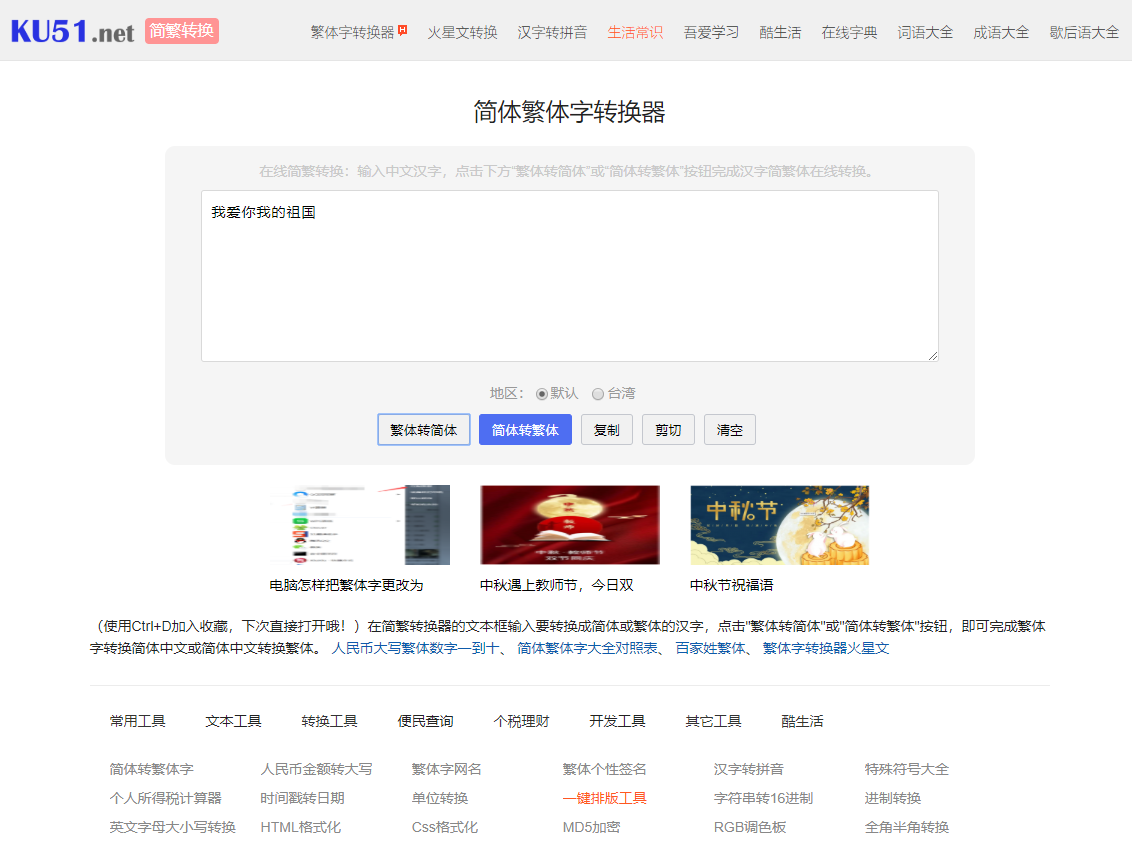Open the 时间戳转日期 tool link
This screenshot has height=860, width=1132.
(302, 799)
